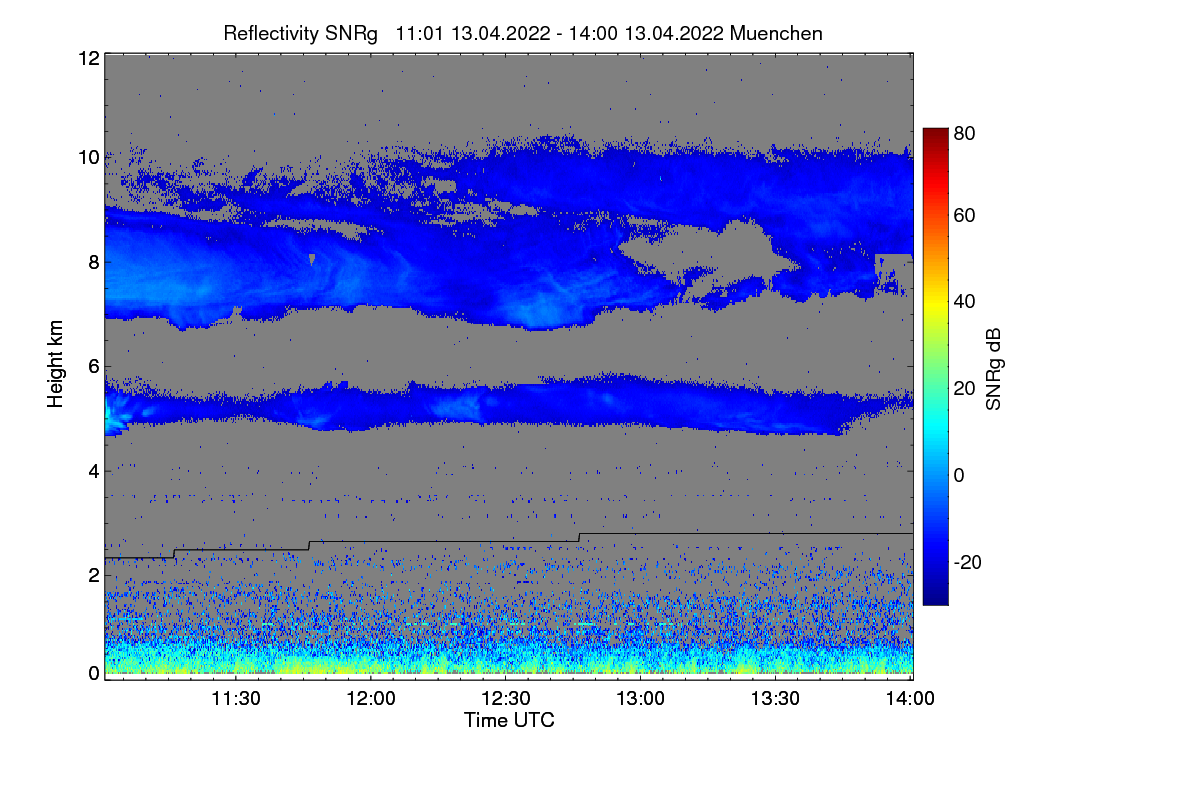
Task: Click the 'Height km' y-axis label
Action: [x=57, y=365]
